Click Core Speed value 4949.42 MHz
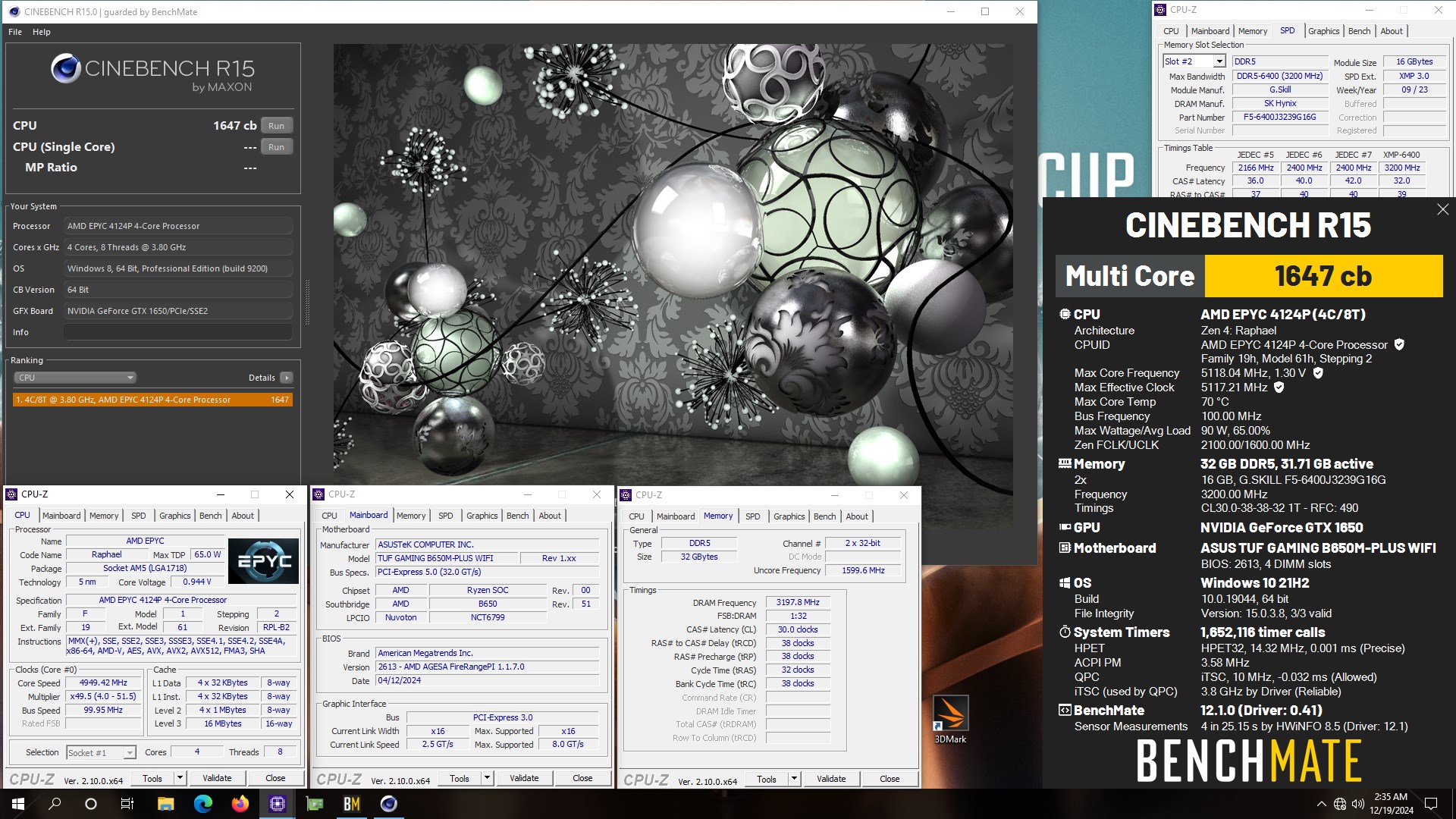Viewport: 1456px width, 819px height. tap(103, 682)
